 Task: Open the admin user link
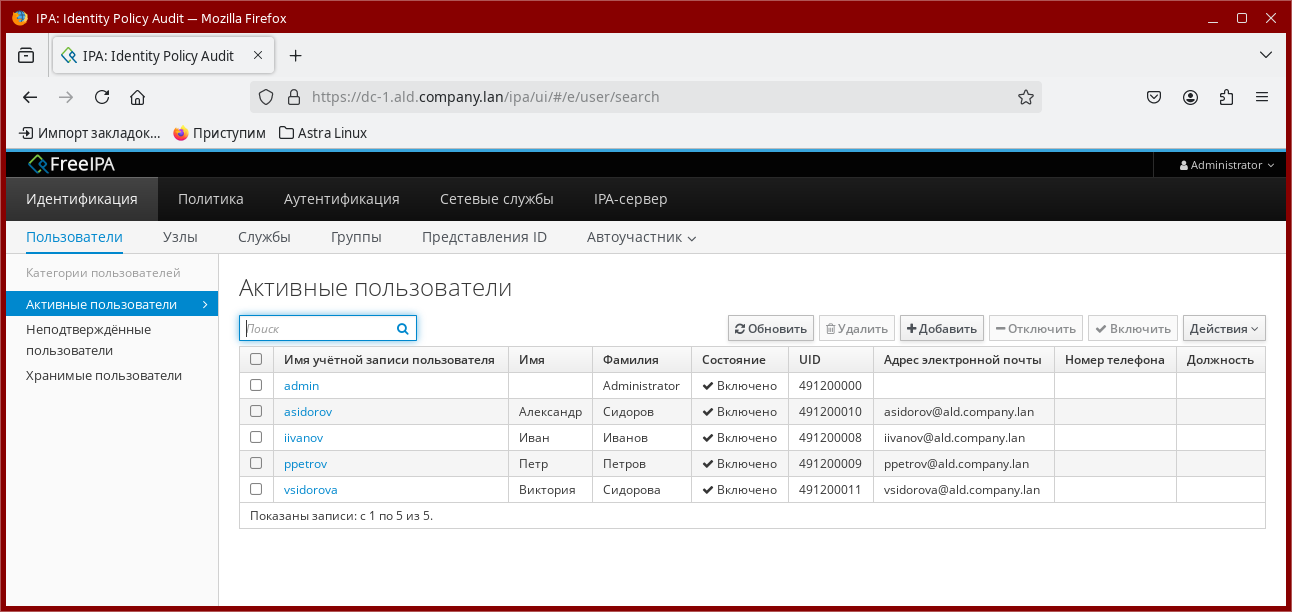(301, 385)
